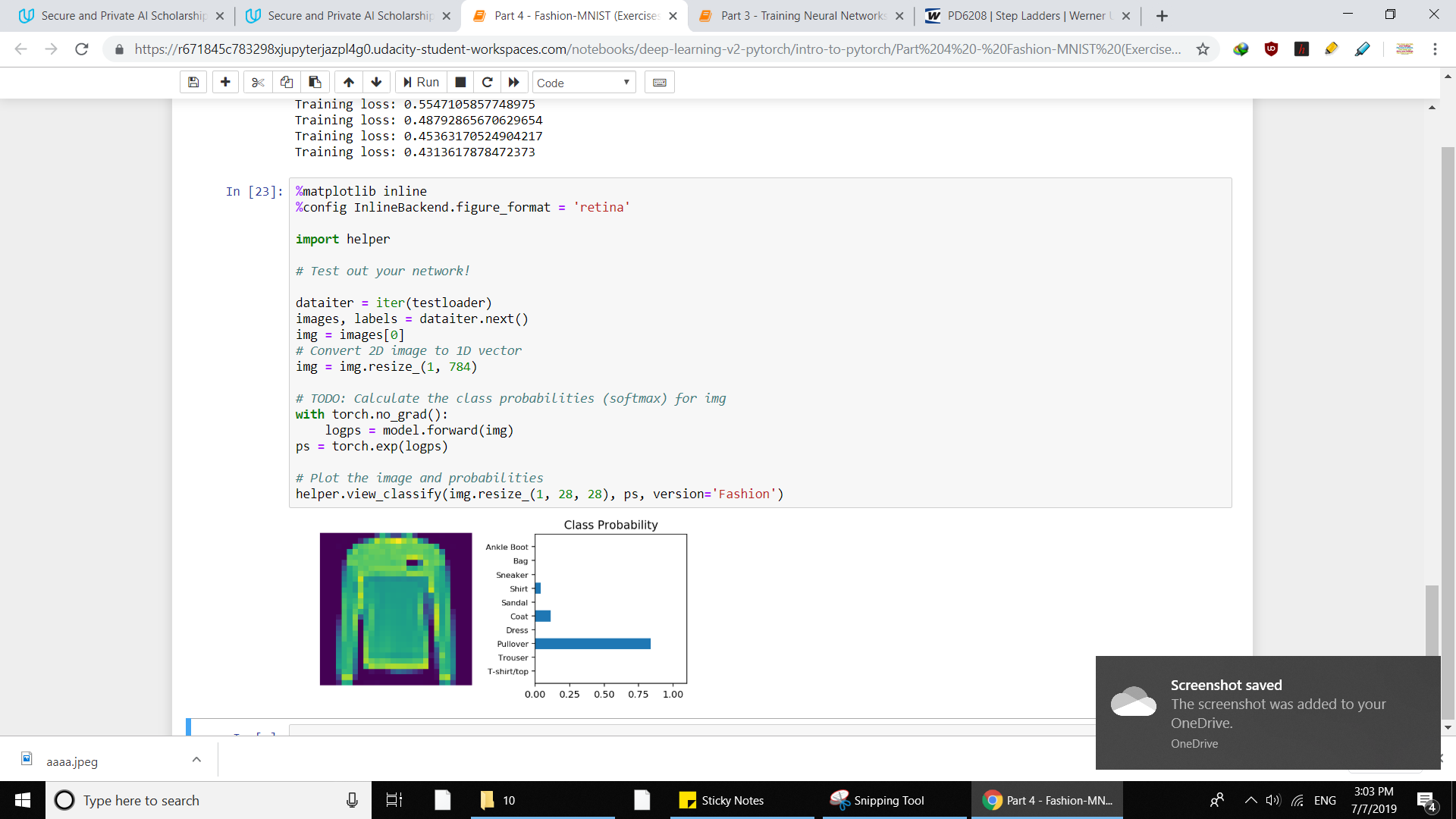Switch to Part 3 Training Neural Networks tab
Viewport: 1456px width, 819px height.
802,15
